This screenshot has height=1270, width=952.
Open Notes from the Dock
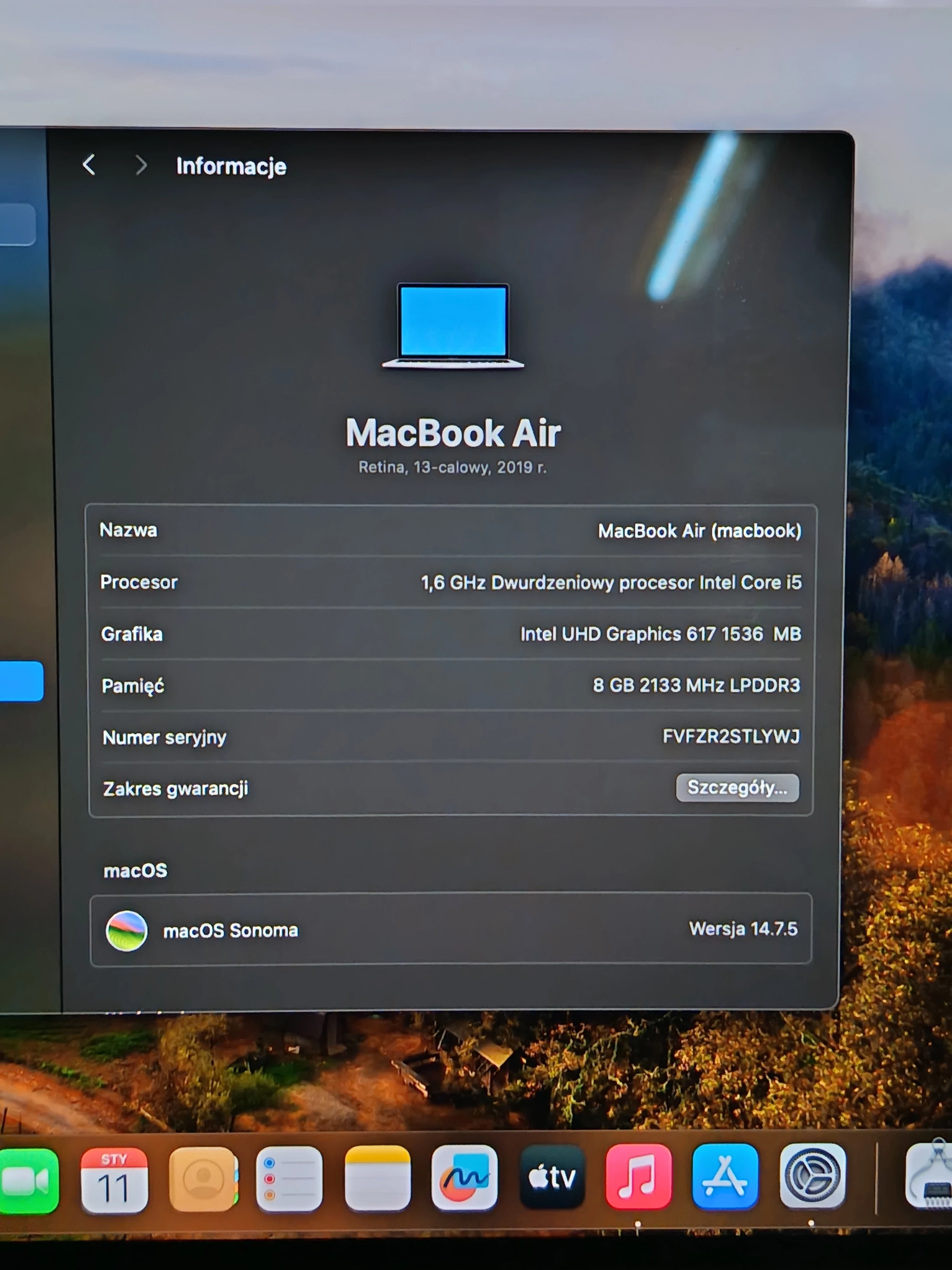tap(378, 1177)
